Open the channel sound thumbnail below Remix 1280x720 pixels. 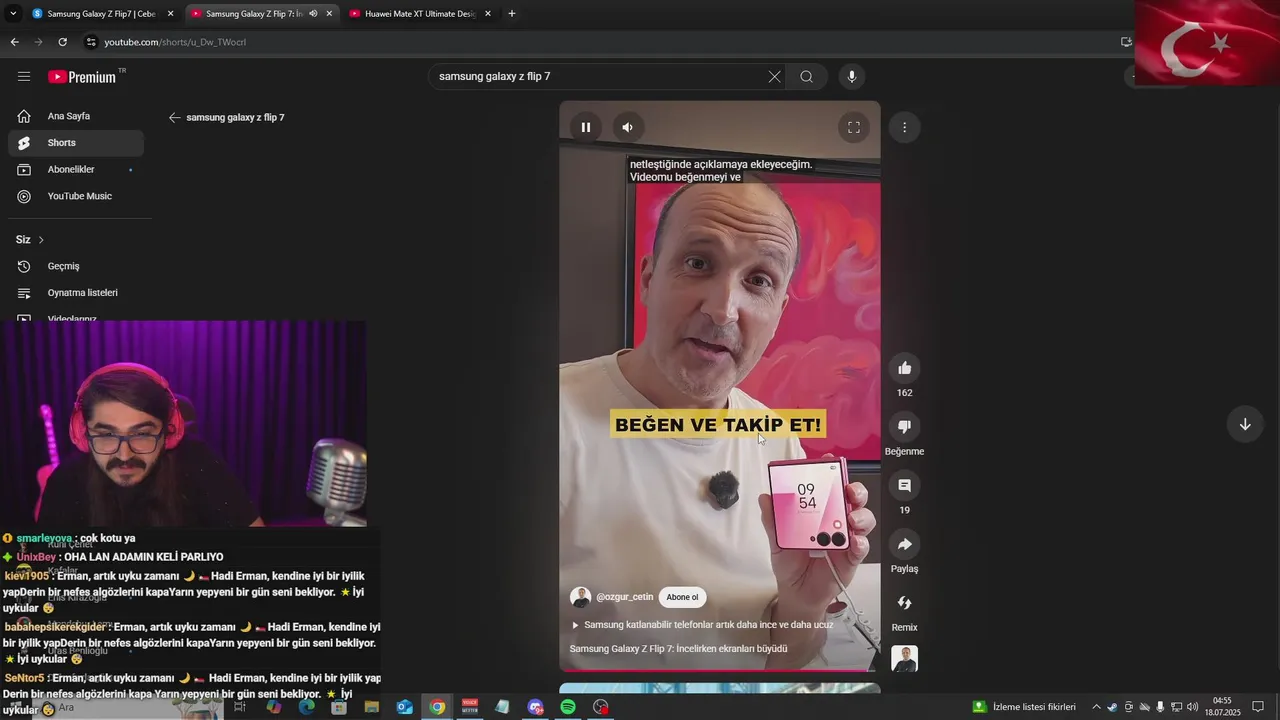(905, 659)
